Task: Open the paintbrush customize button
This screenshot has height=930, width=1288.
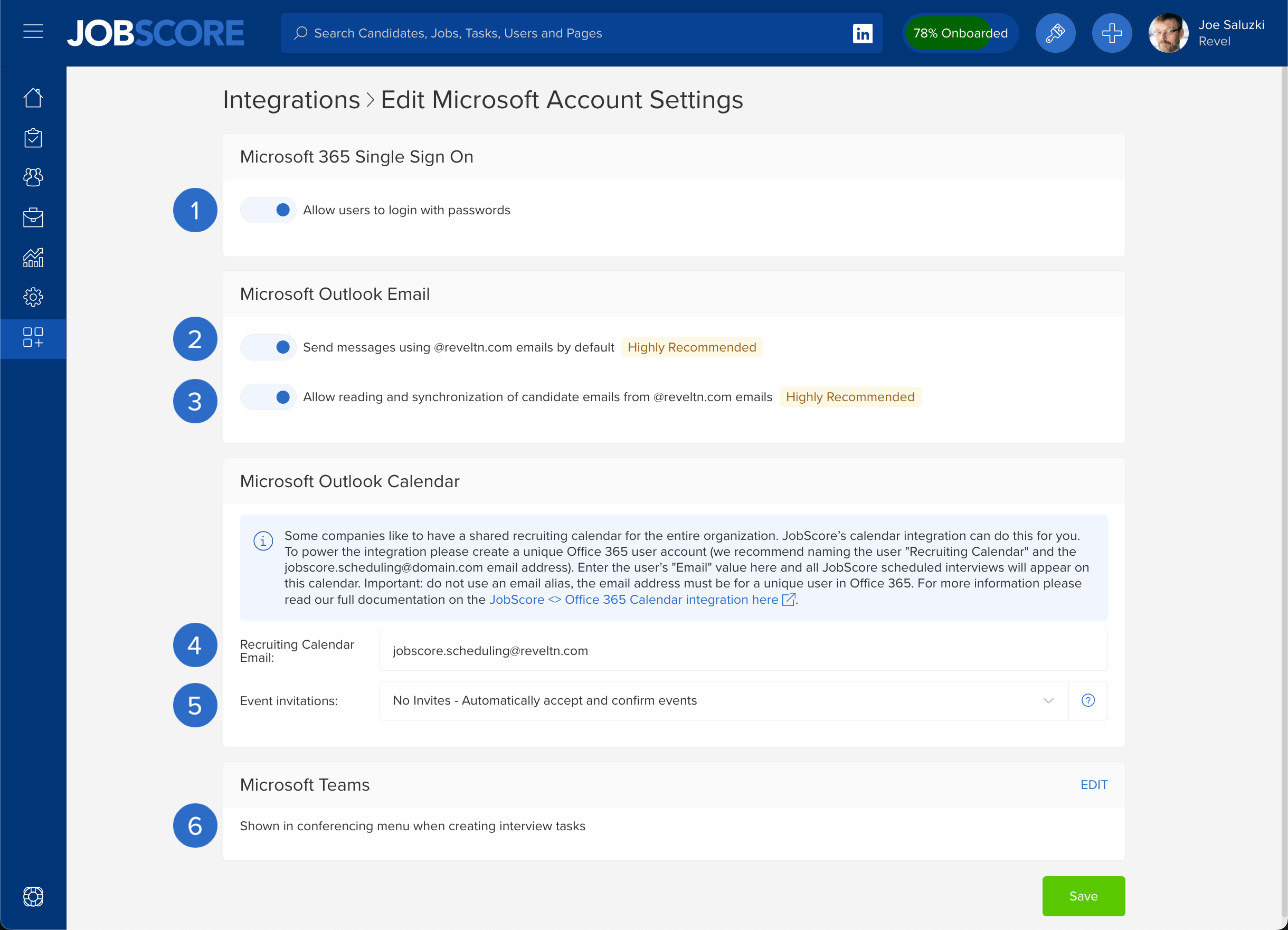Action: pos(1055,33)
